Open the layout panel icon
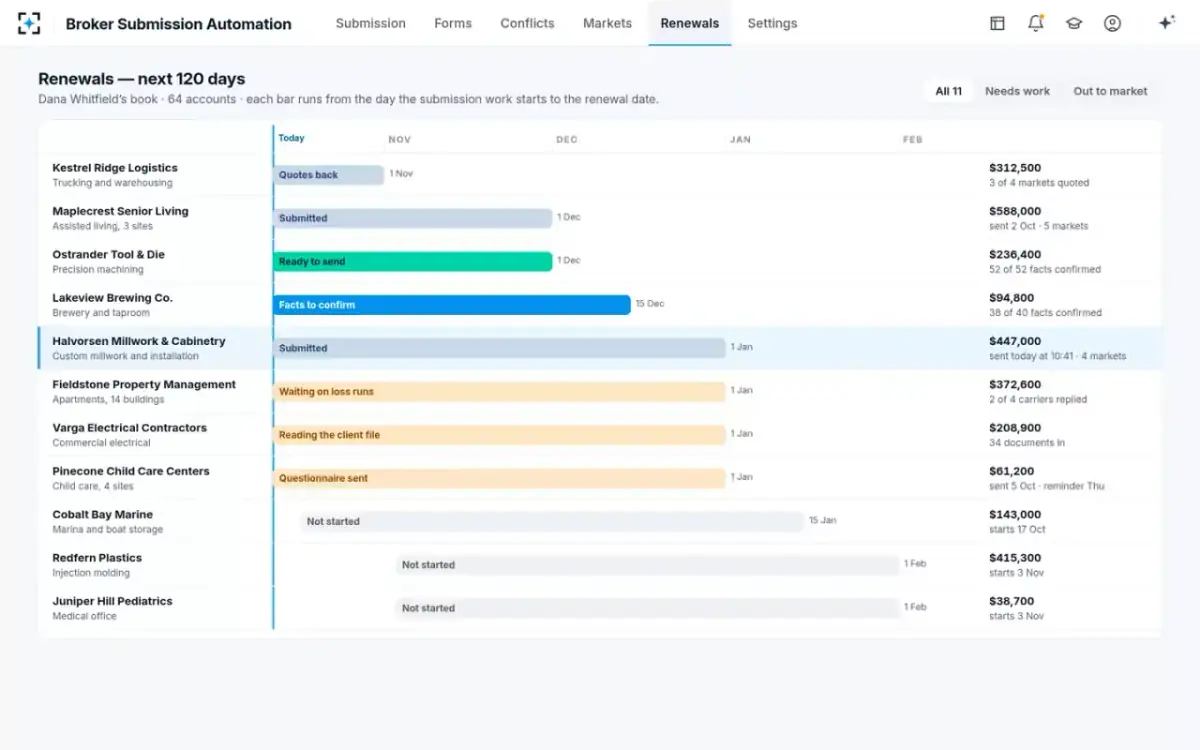 click(997, 23)
